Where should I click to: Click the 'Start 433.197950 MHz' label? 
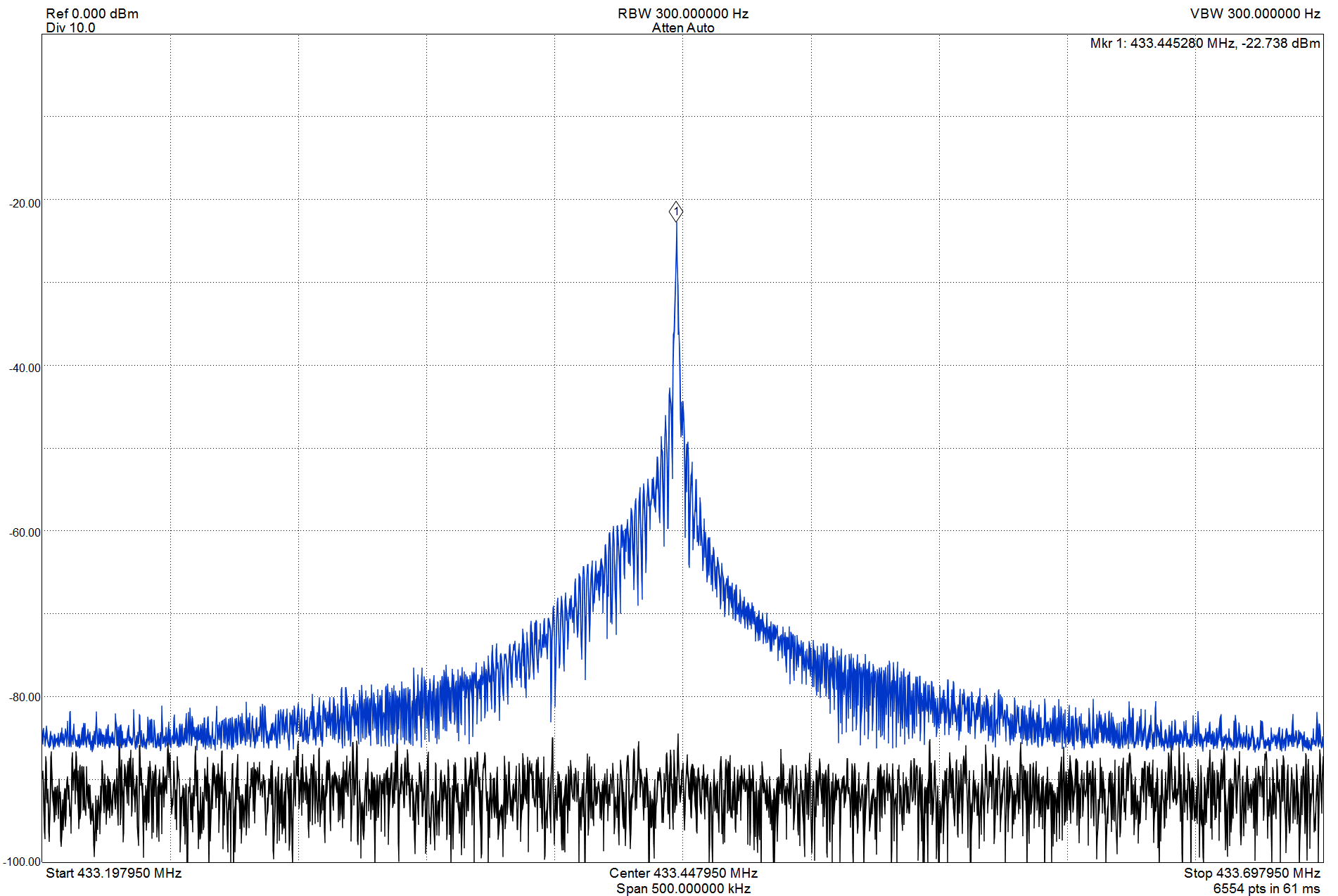coord(114,873)
